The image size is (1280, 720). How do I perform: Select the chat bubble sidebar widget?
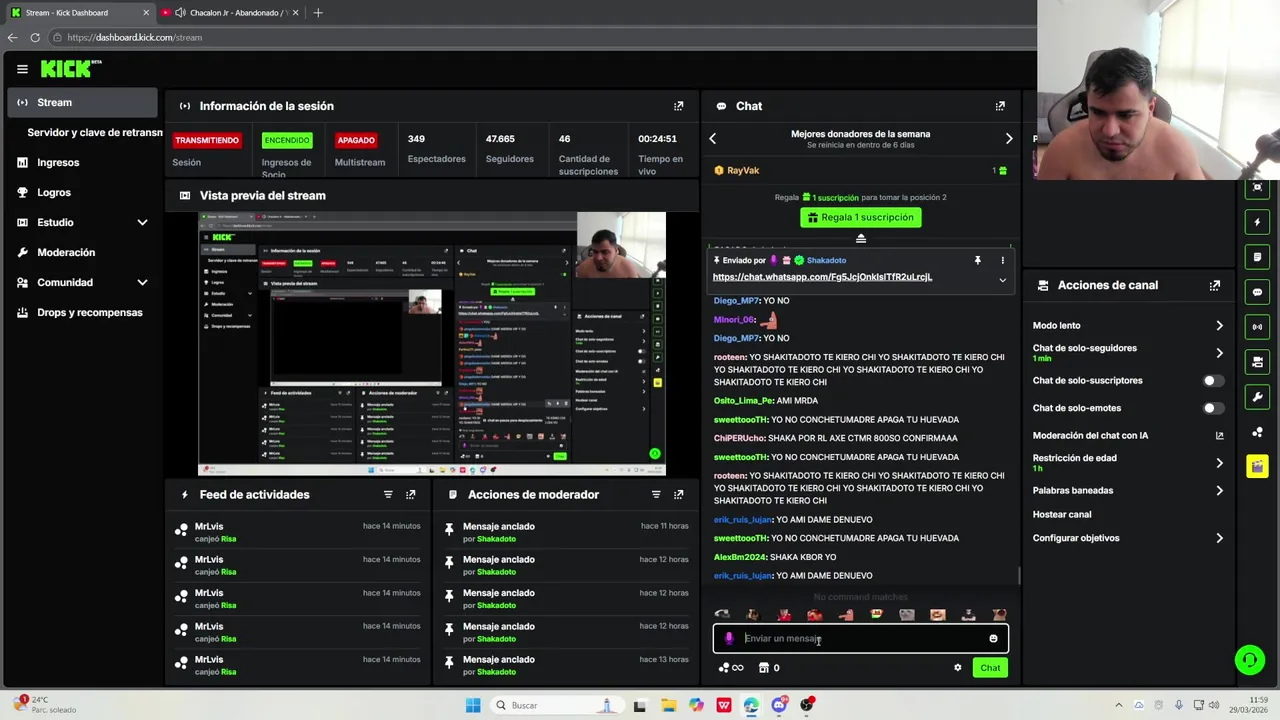[x=1258, y=292]
